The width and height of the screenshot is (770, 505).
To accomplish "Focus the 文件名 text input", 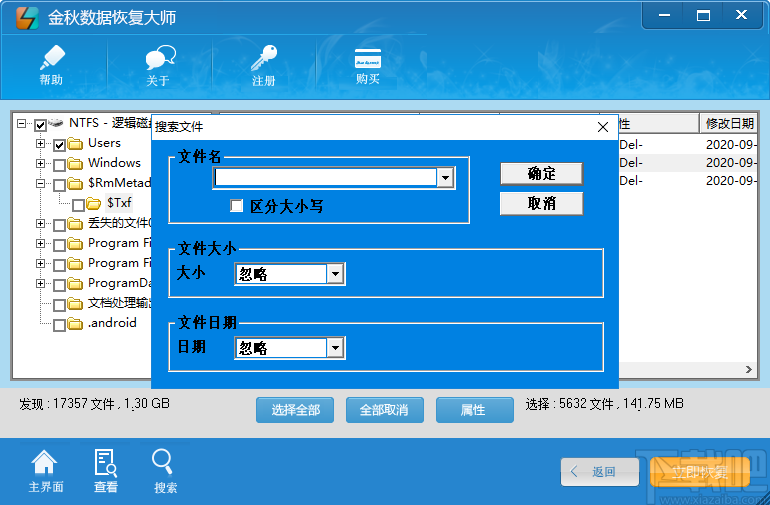I will pyautogui.click(x=325, y=178).
